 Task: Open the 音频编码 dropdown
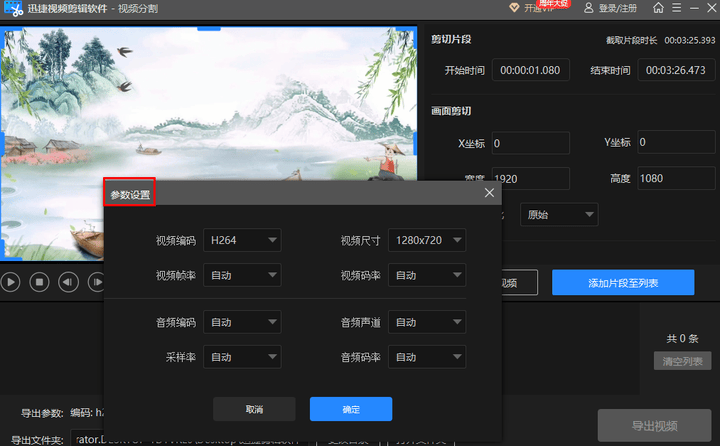(242, 322)
